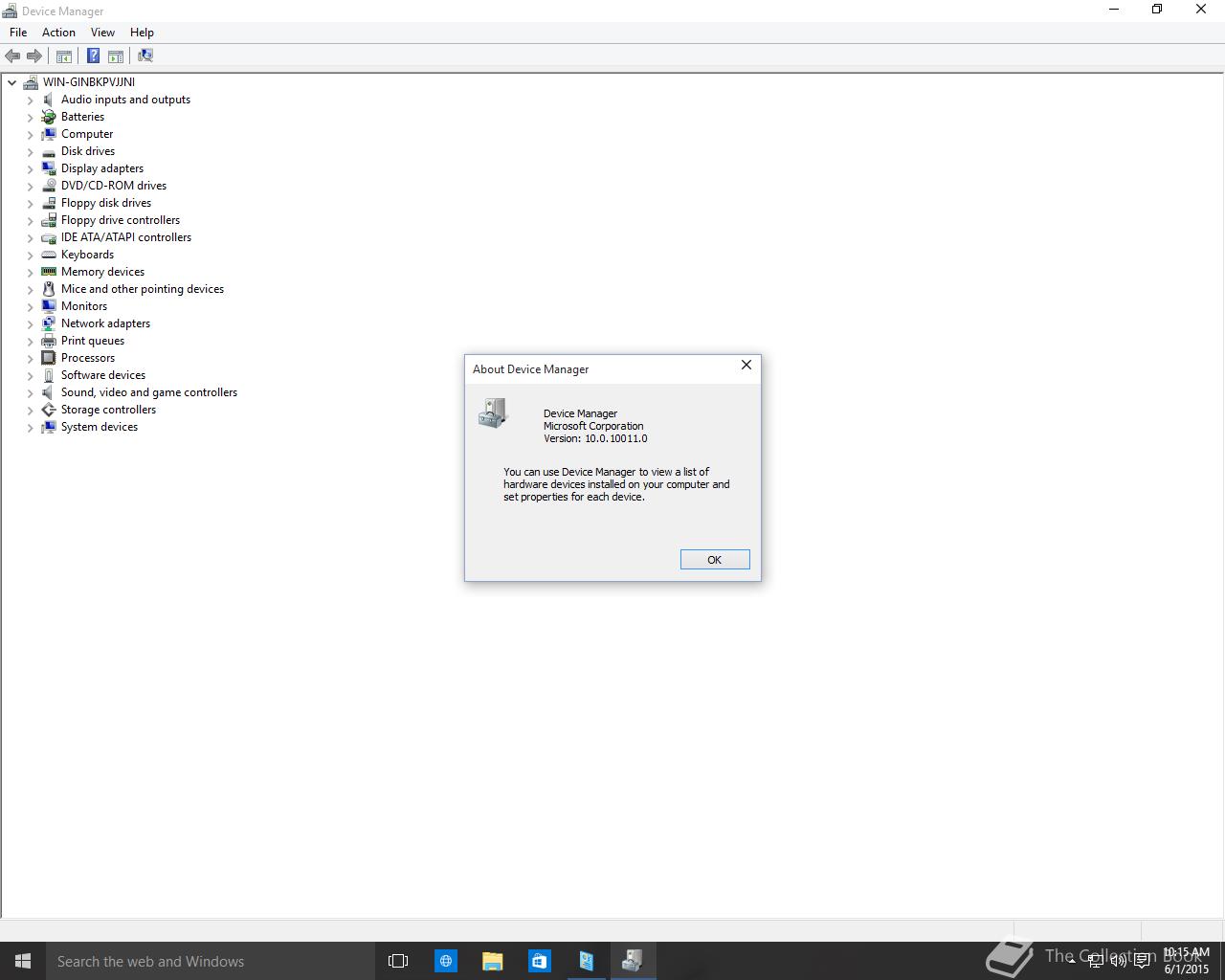The height and width of the screenshot is (980, 1225).
Task: Expand the Floppy drive controllers node
Action: [30, 220]
